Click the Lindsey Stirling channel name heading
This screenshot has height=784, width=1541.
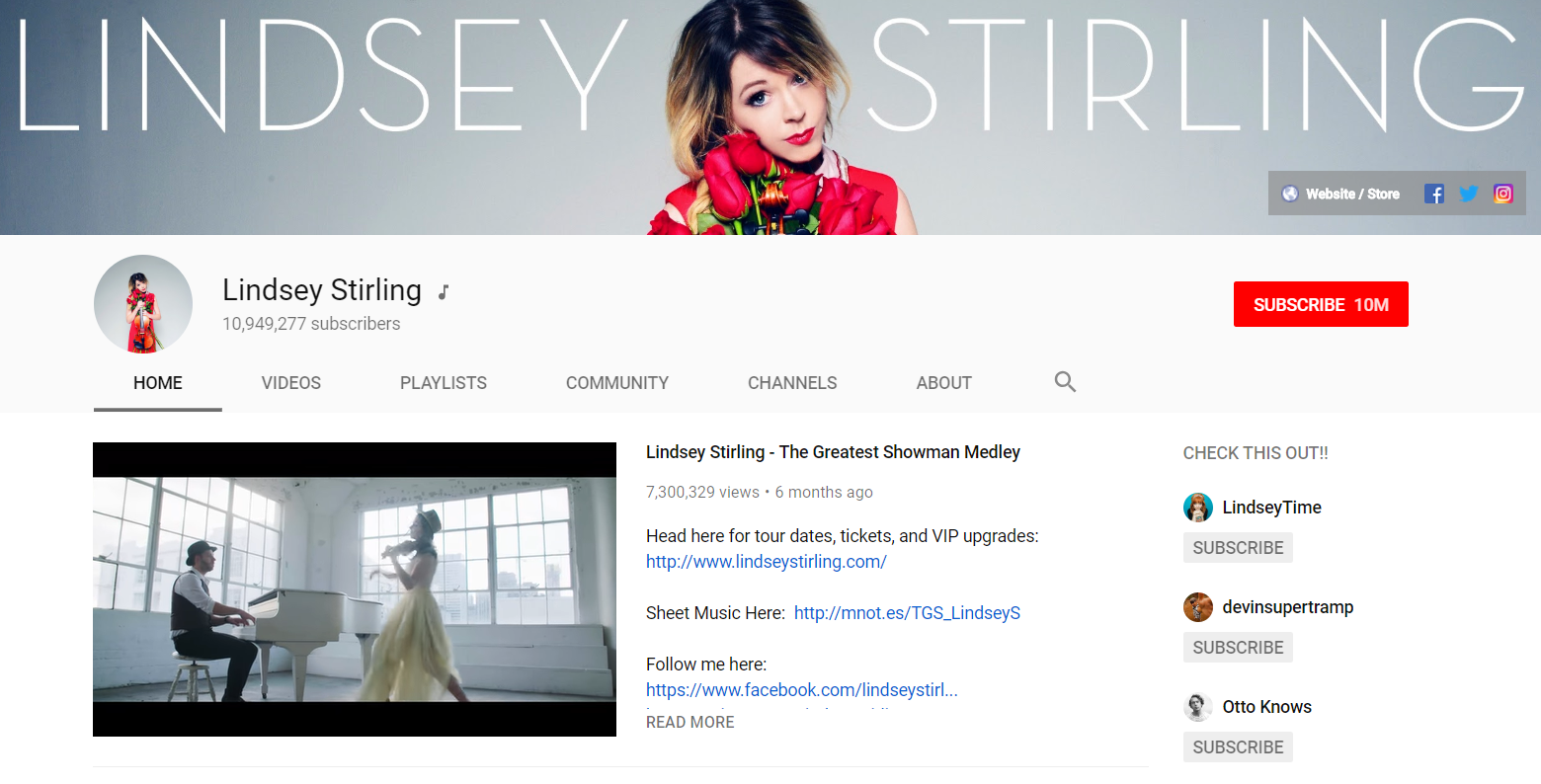pyautogui.click(x=322, y=290)
